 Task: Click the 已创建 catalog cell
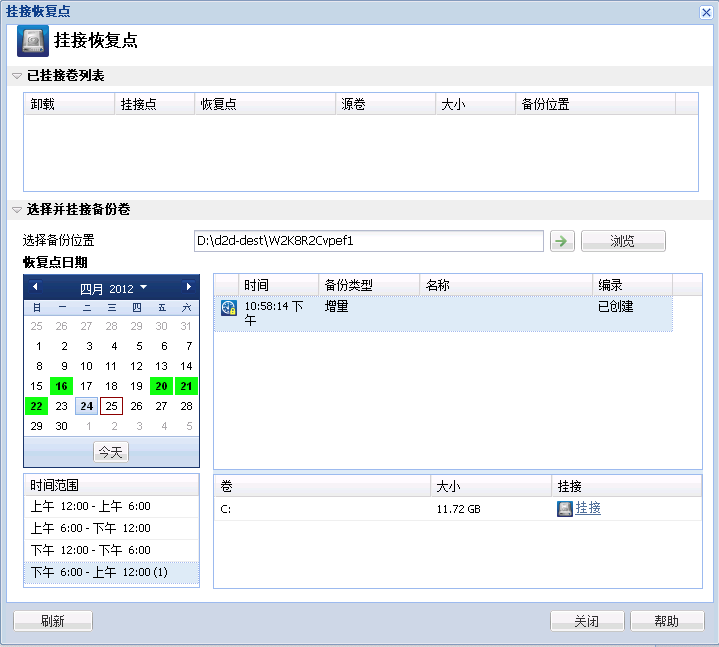click(616, 306)
